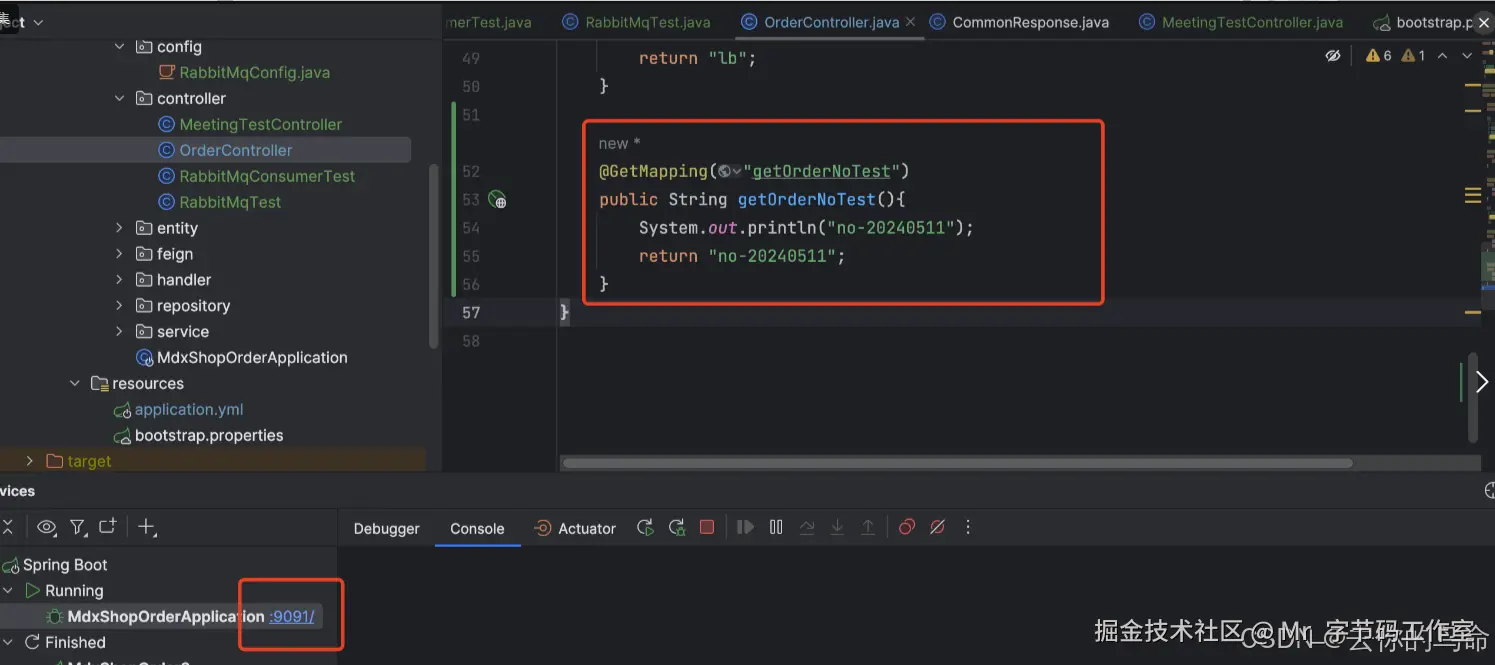This screenshot has width=1495, height=665.
Task: Switch to CommonResponse.java tab
Action: tap(1019, 22)
